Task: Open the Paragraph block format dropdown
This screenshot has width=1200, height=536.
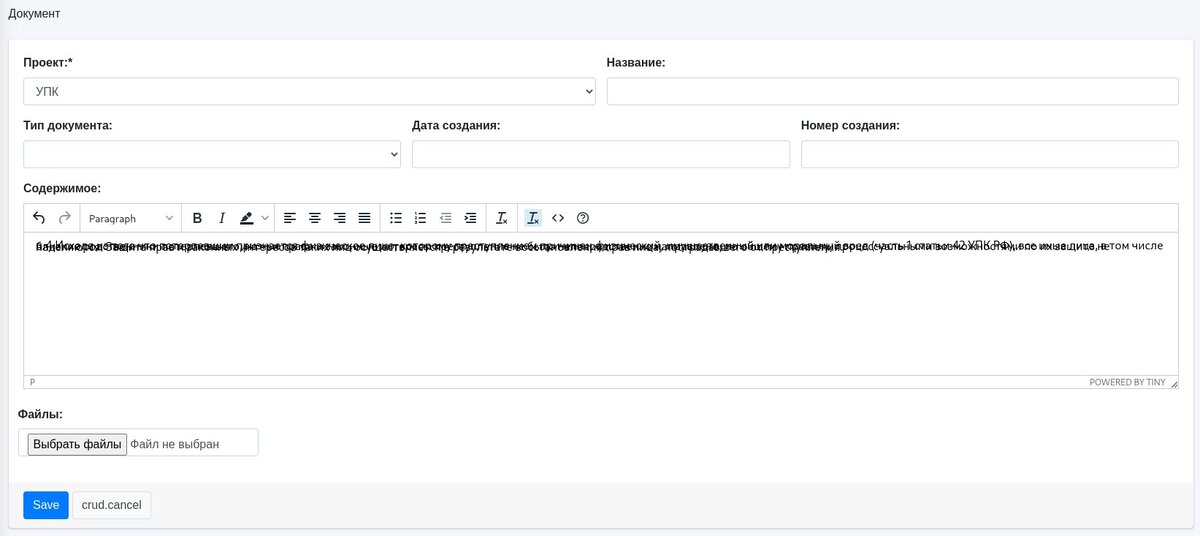Action: point(130,218)
